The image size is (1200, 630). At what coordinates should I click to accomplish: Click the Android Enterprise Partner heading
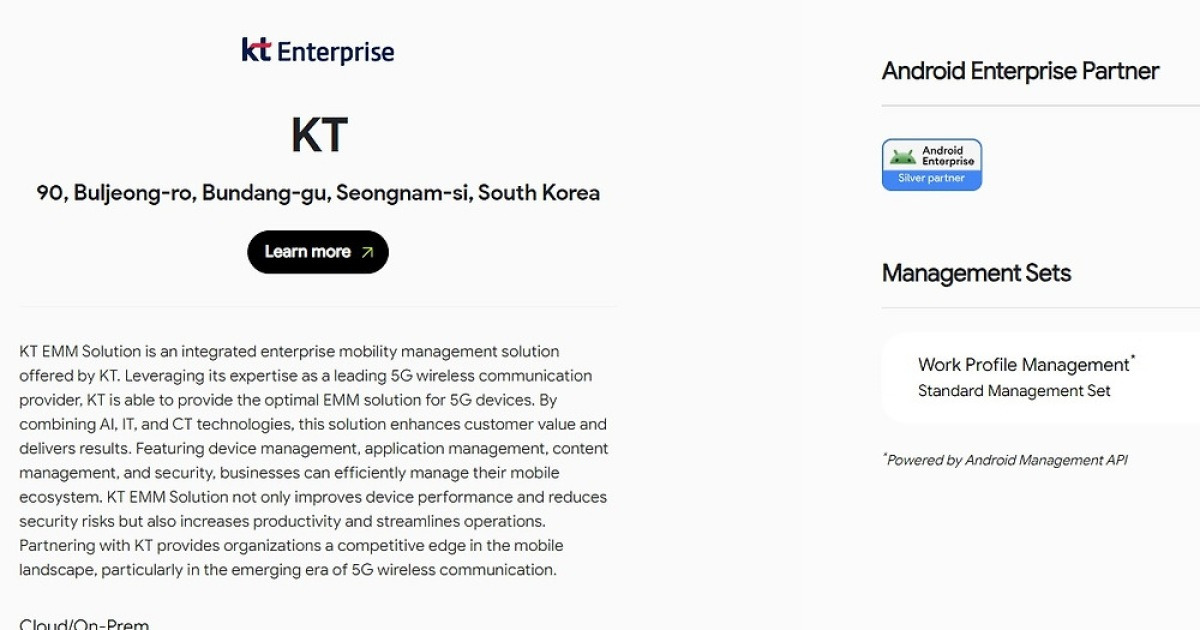pos(1020,71)
